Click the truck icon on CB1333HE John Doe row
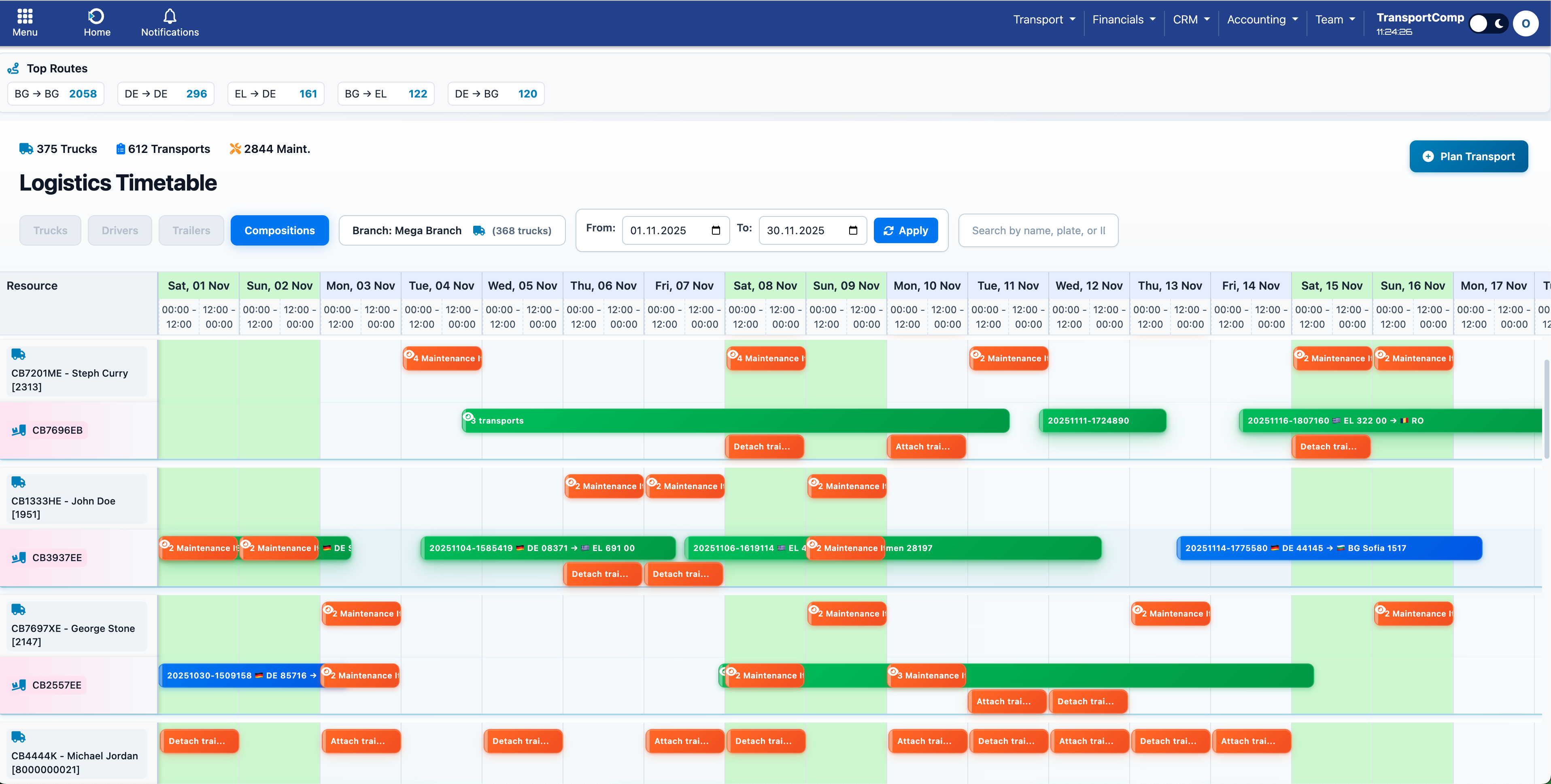Image resolution: width=1551 pixels, height=784 pixels. pyautogui.click(x=18, y=482)
